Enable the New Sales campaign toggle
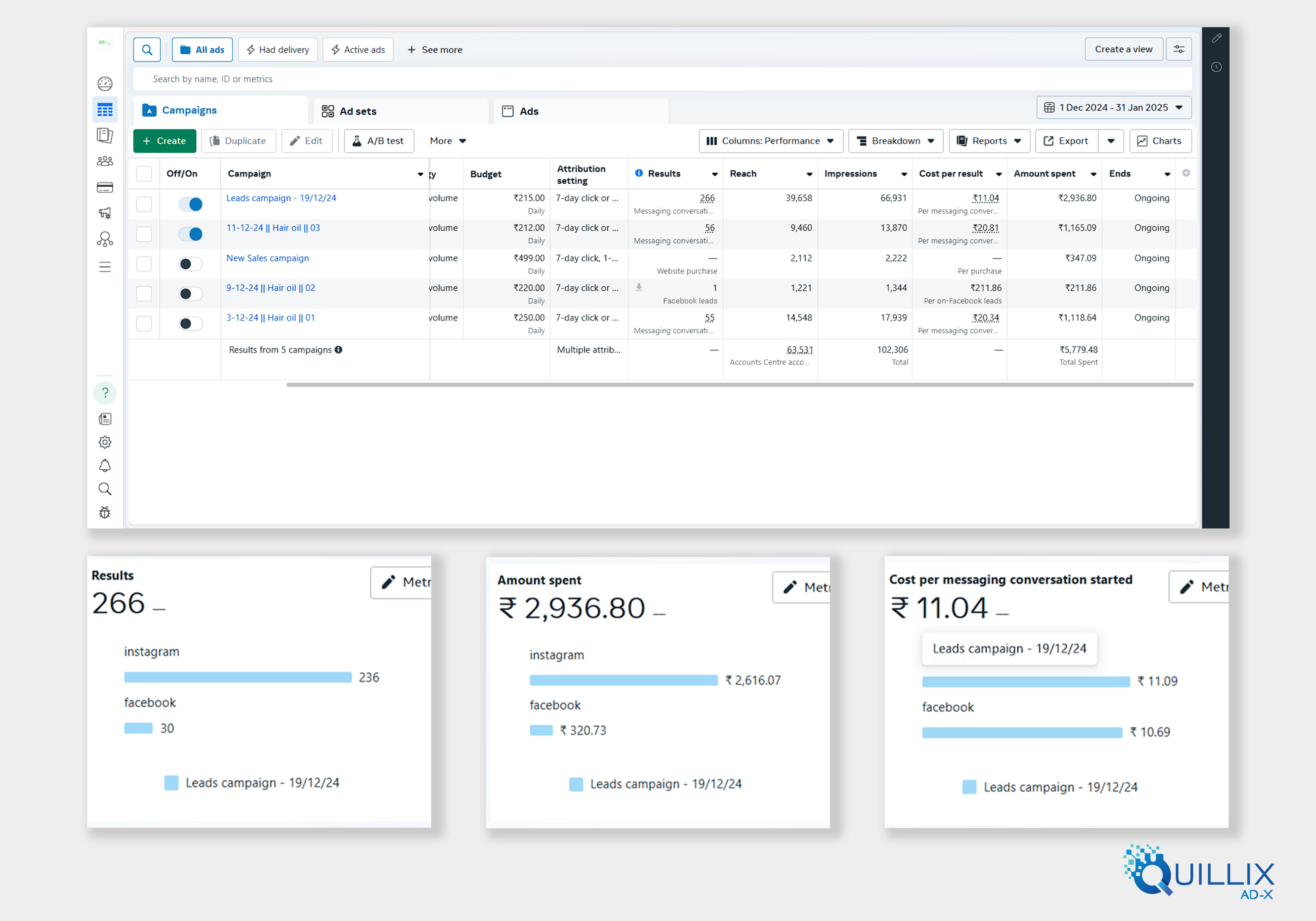The width and height of the screenshot is (1316, 921). click(190, 264)
